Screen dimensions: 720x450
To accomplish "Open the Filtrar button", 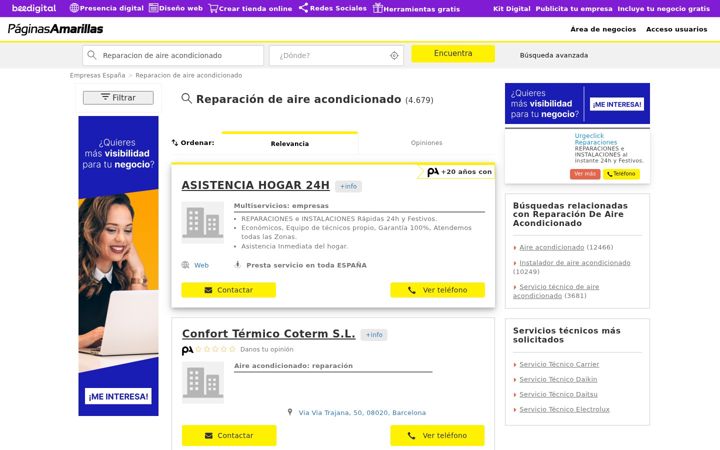I will tap(118, 98).
